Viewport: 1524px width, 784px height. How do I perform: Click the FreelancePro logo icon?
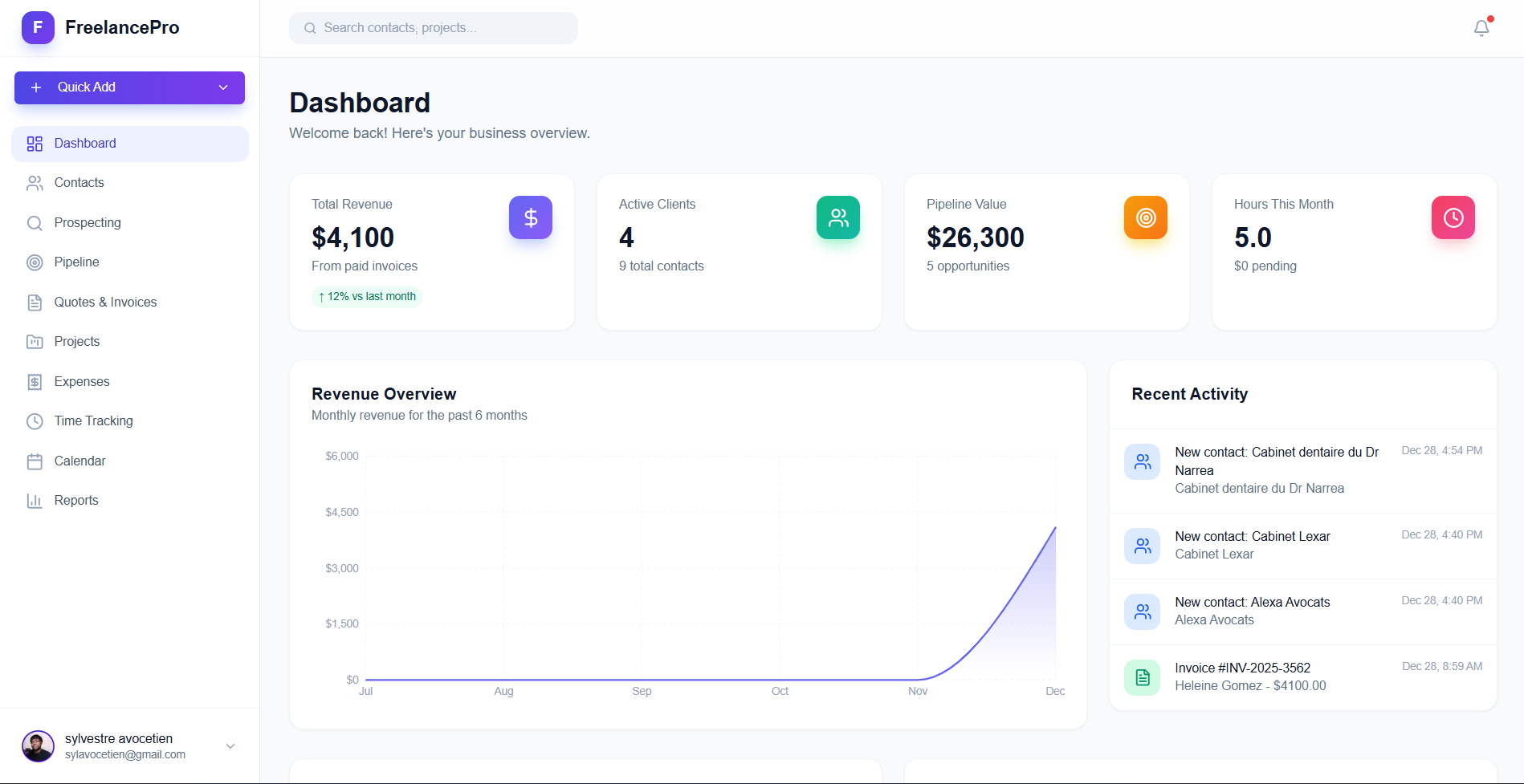click(38, 27)
